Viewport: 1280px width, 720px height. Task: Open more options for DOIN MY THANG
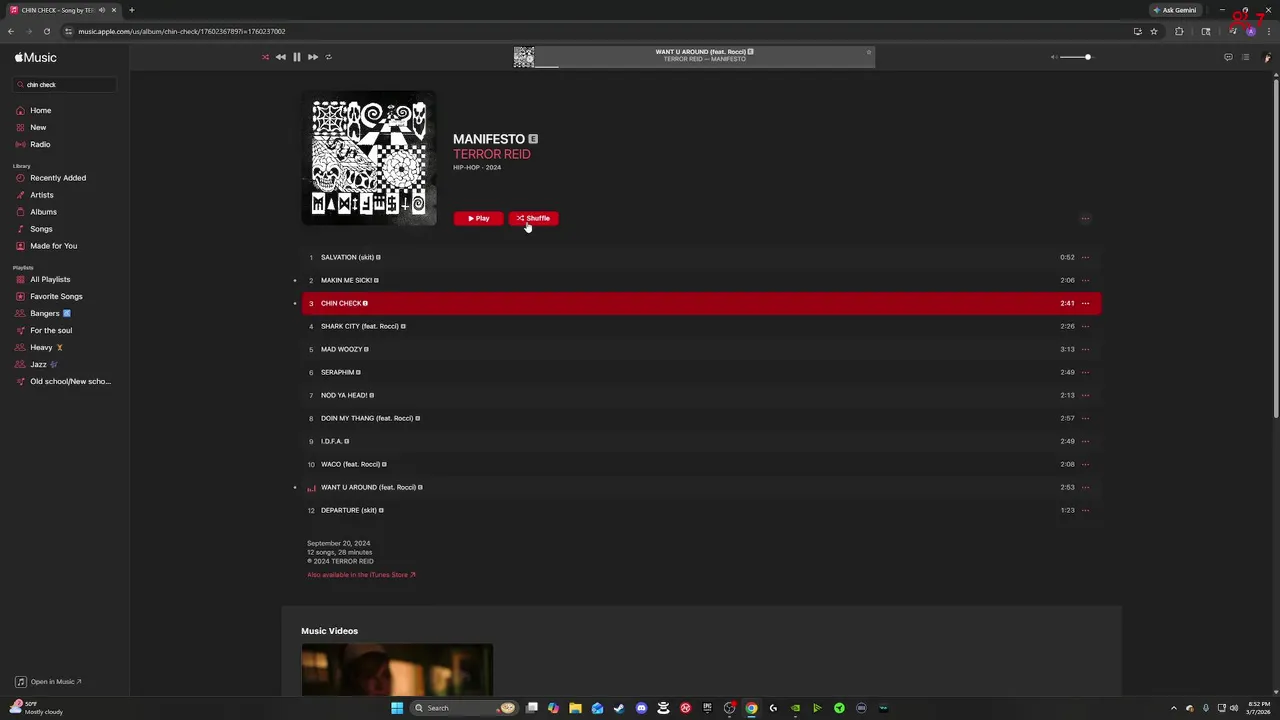click(1085, 418)
